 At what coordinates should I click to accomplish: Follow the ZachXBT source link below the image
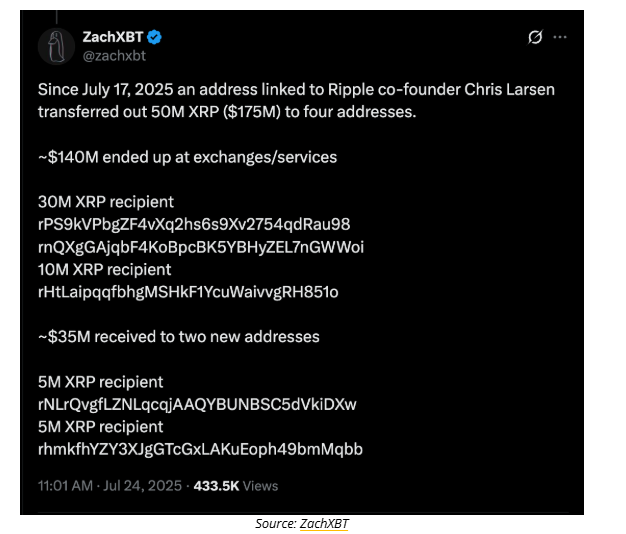coord(322,523)
